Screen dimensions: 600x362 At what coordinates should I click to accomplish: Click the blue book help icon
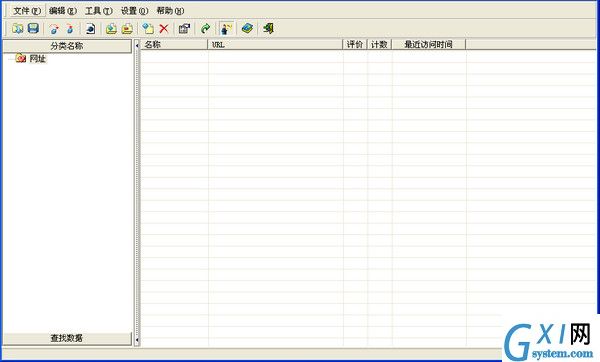[x=247, y=28]
